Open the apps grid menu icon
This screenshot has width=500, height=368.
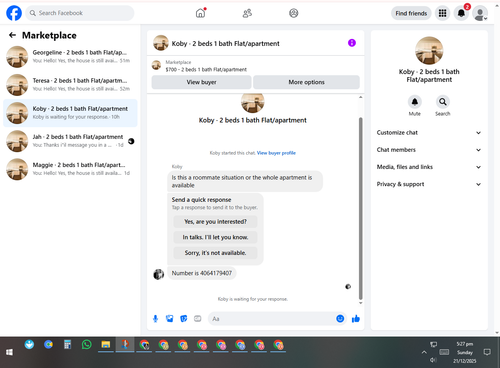[x=442, y=13]
